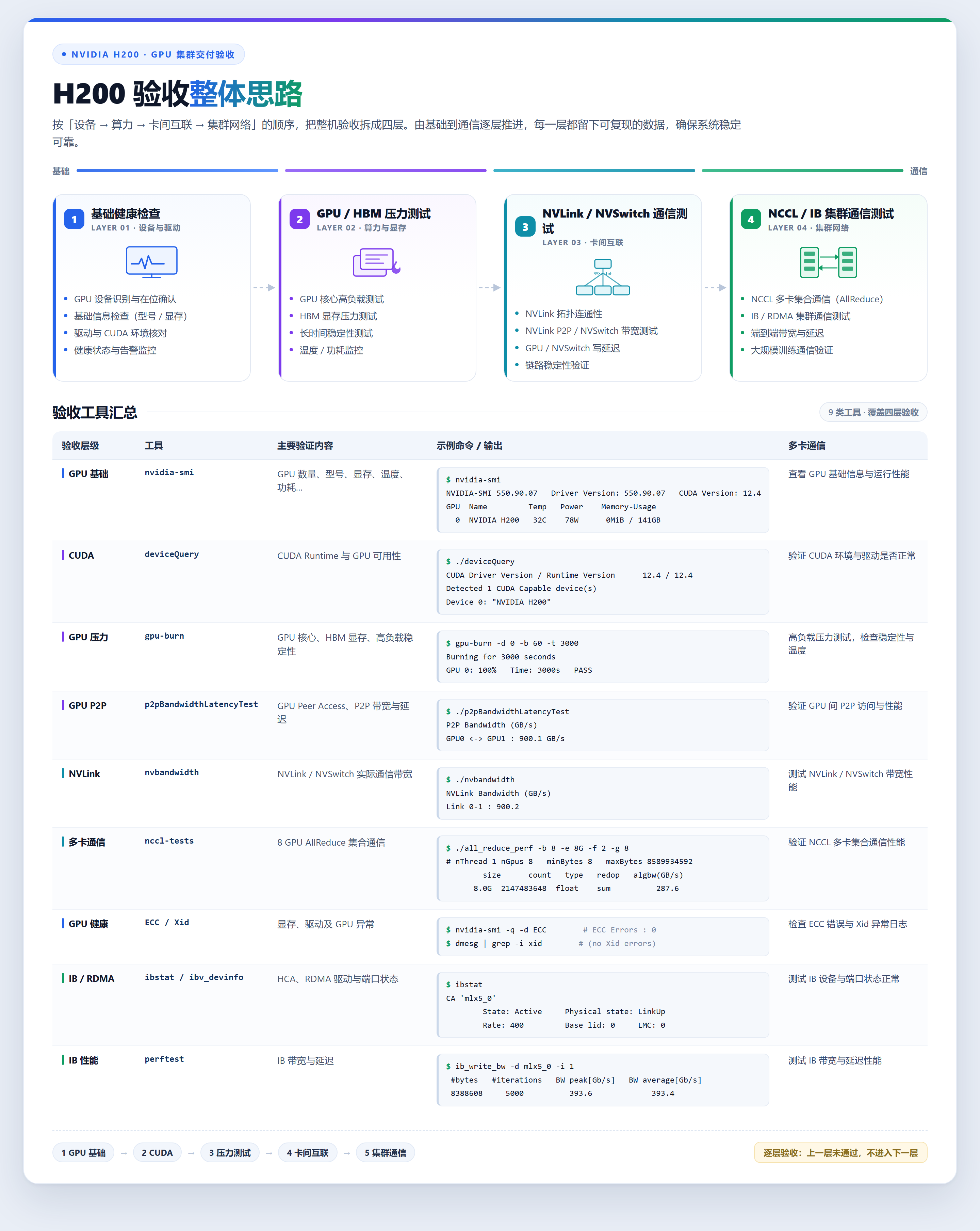Viewport: 980px width, 1231px height.
Task: Click the 基础健康检查 card title
Action: 126,213
